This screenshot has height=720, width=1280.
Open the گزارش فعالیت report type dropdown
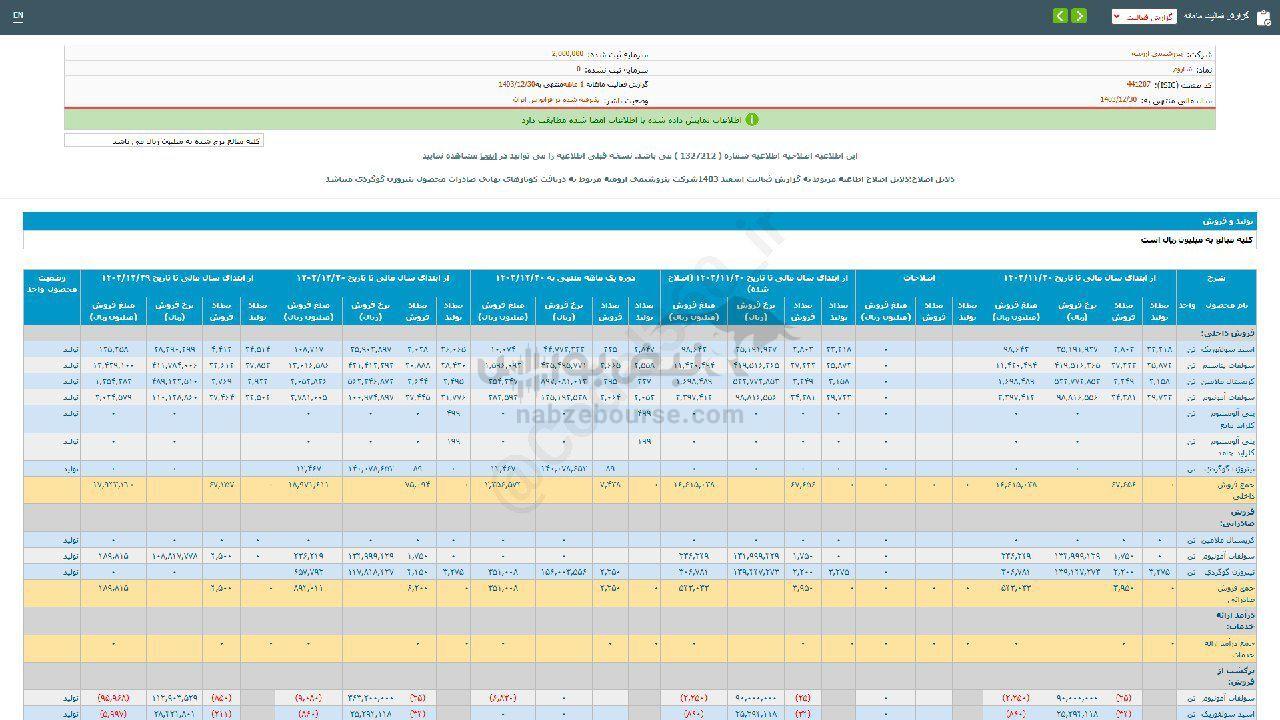(x=1144, y=17)
